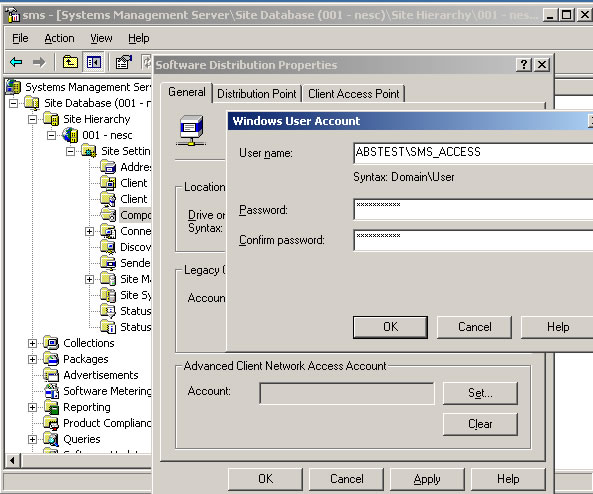Open the Action menu
The width and height of the screenshot is (593, 494).
click(59, 38)
